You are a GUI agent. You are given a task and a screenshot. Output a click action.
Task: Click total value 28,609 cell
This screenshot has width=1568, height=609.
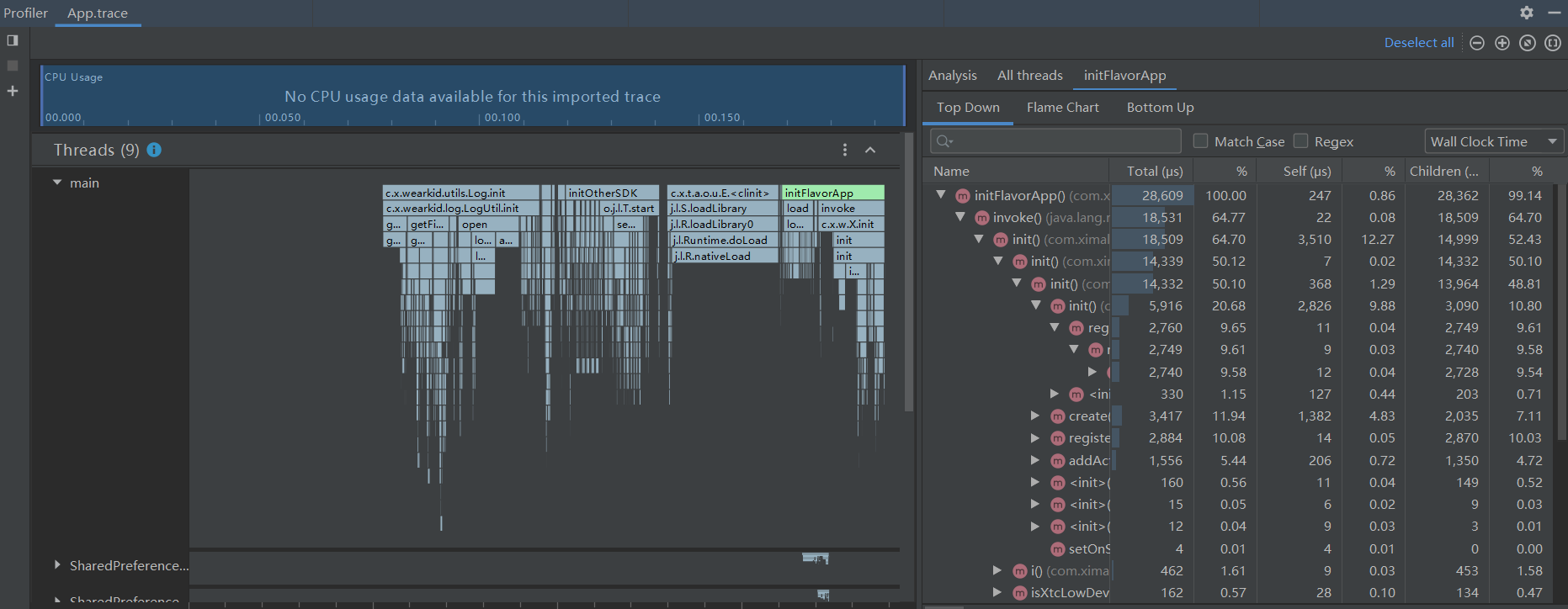pos(1151,195)
